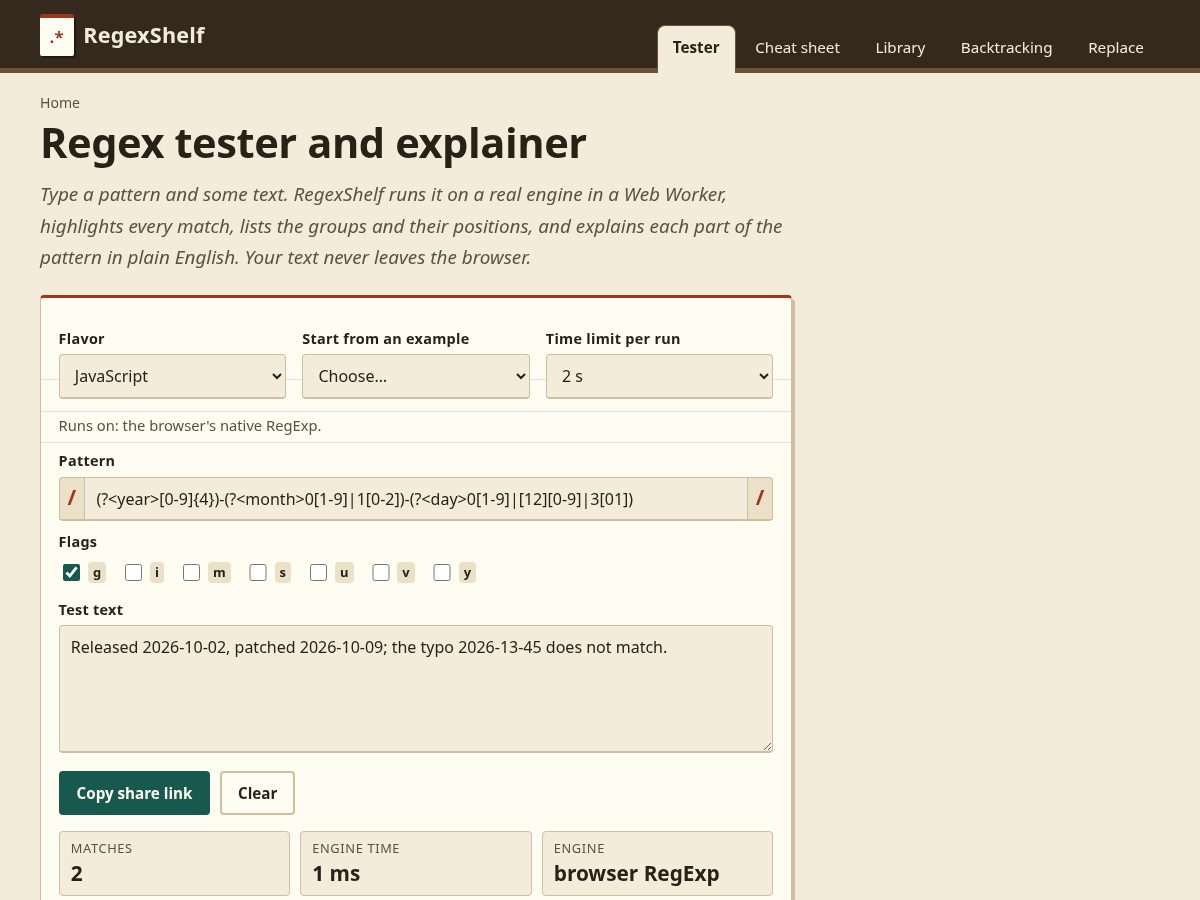Click the 'Runs on: the browser's native RegExp.' note
Image resolution: width=1200 pixels, height=900 pixels.
point(190,426)
